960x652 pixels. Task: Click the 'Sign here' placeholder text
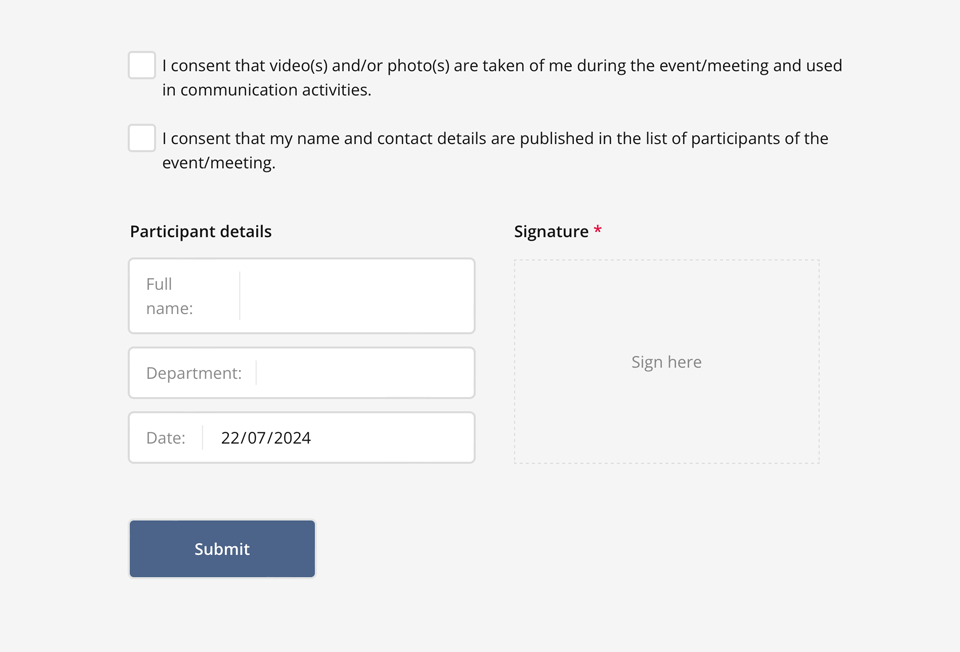(x=667, y=362)
